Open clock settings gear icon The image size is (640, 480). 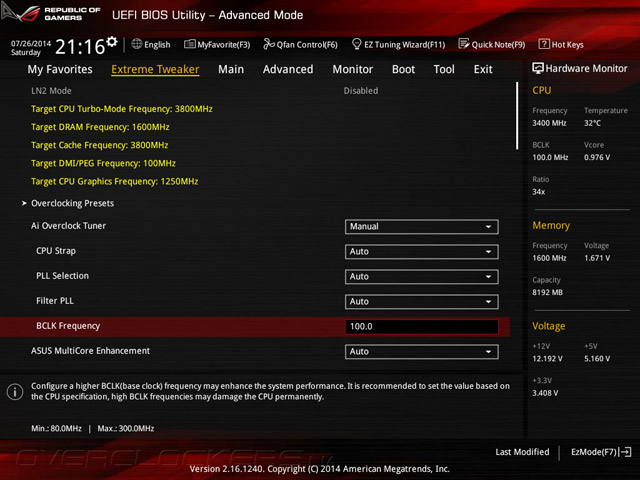point(112,42)
